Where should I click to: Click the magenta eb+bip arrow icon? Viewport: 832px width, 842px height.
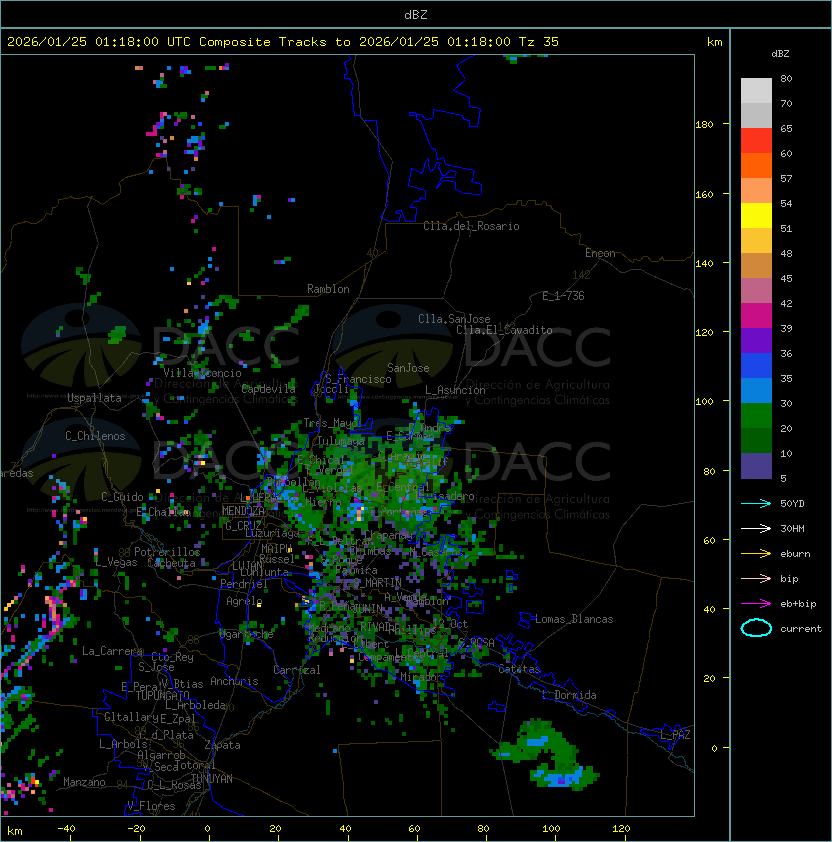click(x=756, y=604)
